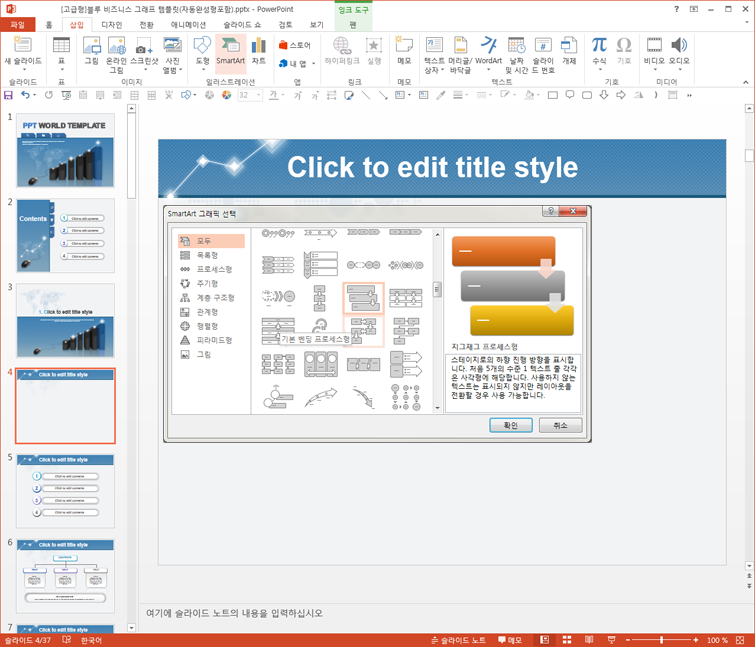Image resolution: width=755 pixels, height=647 pixels.
Task: Open the Slide Show (슬라이드 쇼) tab
Action: tap(242, 25)
